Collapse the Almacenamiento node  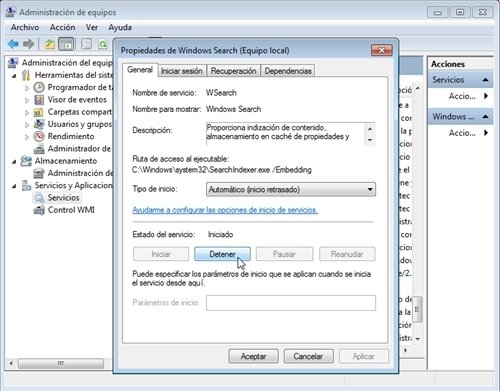(14, 162)
